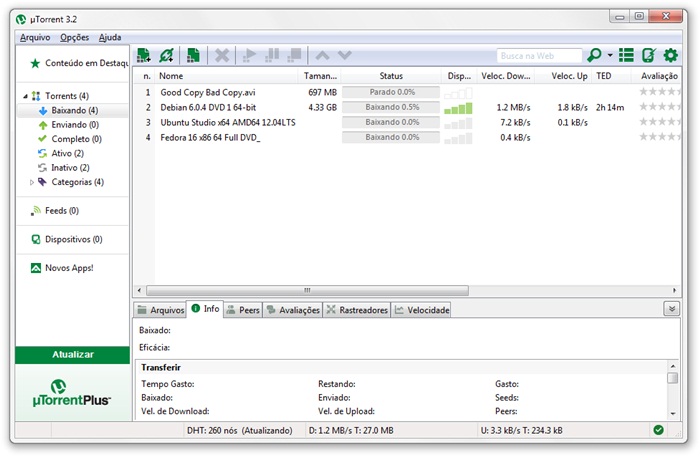This screenshot has width=700, height=457.
Task: Click the green status check icon
Action: coord(658,430)
